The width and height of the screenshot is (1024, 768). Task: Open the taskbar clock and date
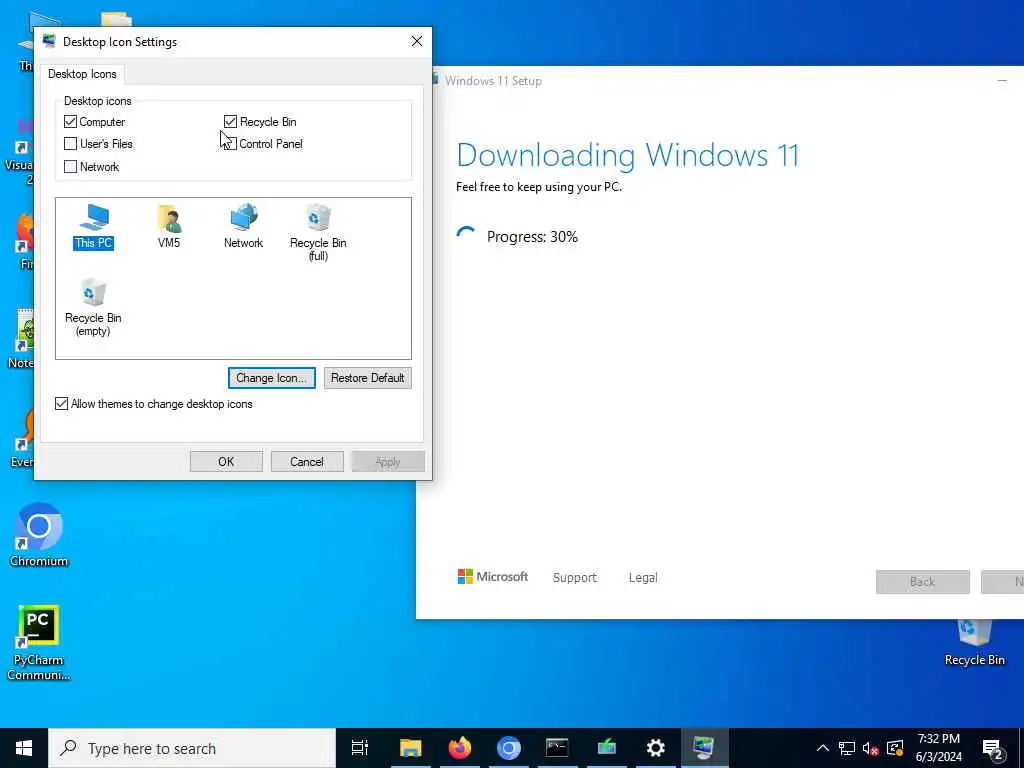(x=938, y=748)
